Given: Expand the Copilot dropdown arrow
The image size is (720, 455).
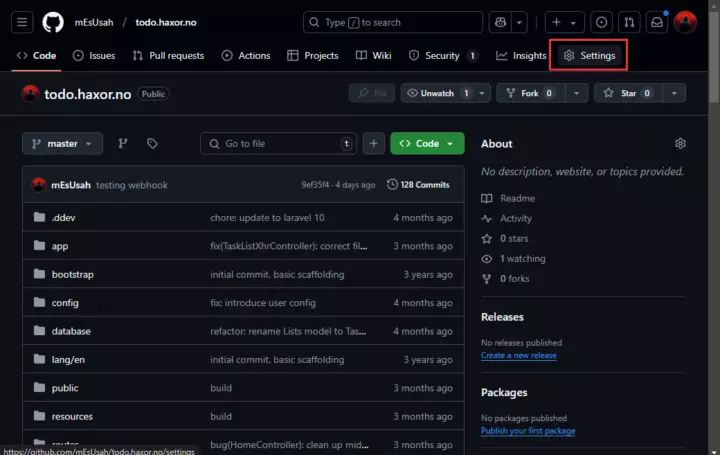Looking at the screenshot, I should (x=519, y=22).
